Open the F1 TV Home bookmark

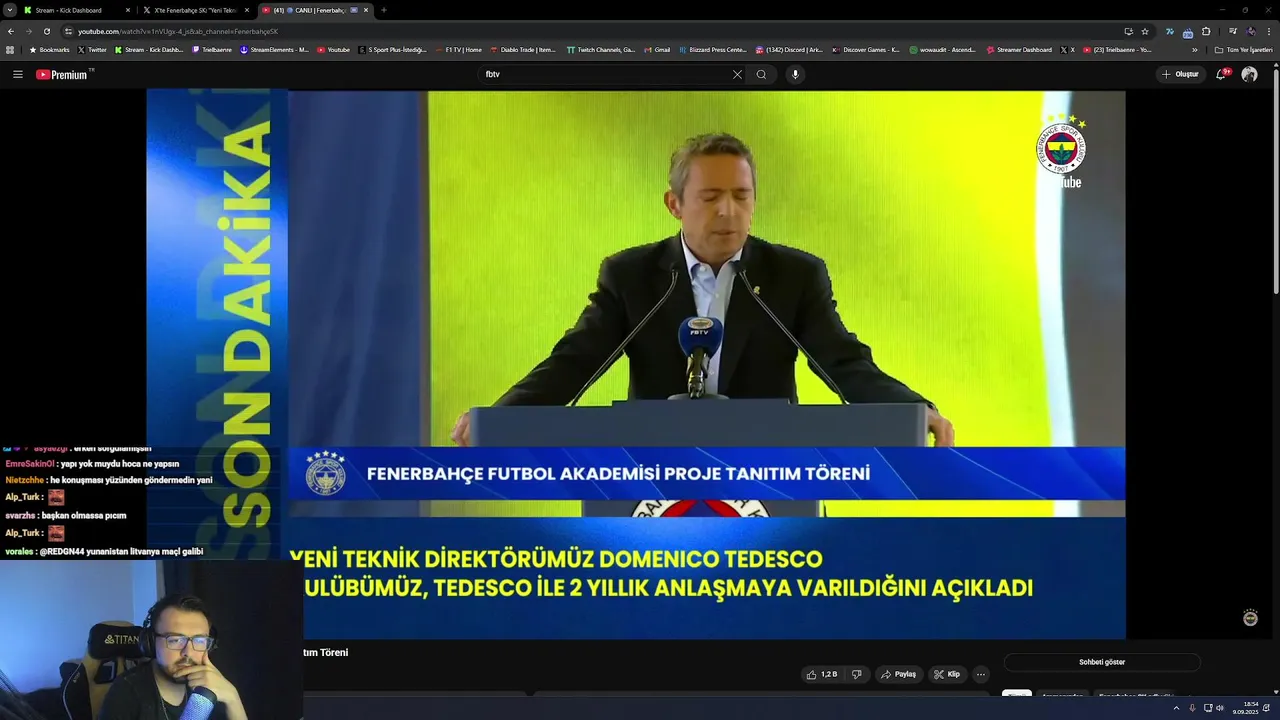point(458,49)
